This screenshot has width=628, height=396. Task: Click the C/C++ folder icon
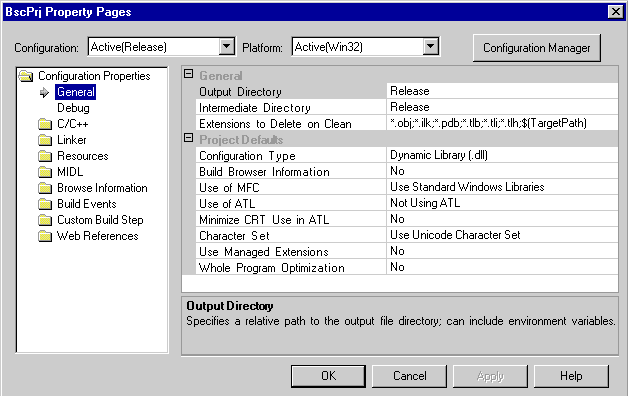point(45,124)
